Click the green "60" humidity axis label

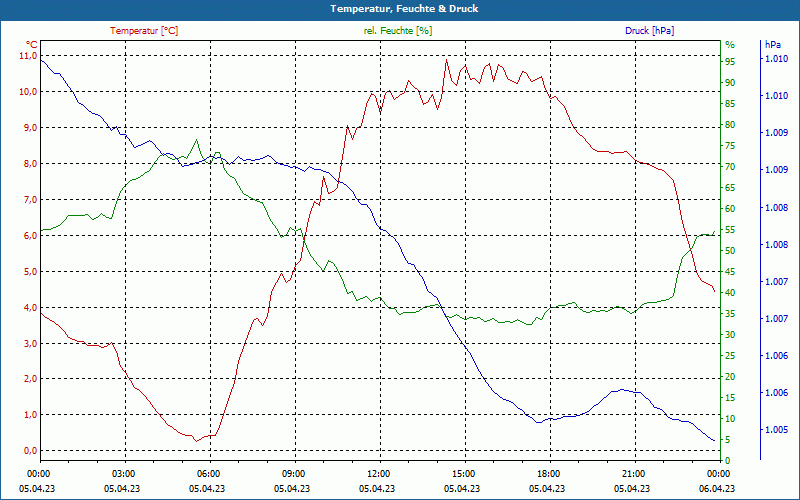(730, 209)
